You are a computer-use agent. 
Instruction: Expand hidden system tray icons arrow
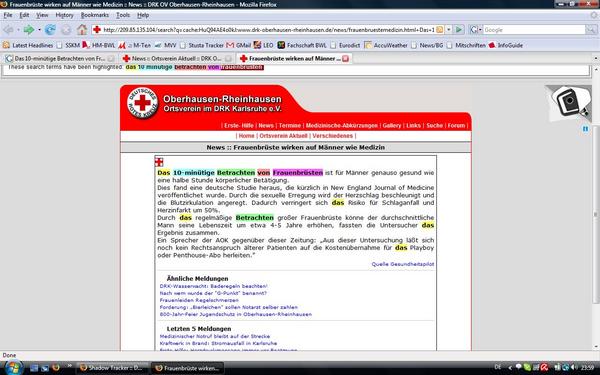tap(510, 368)
